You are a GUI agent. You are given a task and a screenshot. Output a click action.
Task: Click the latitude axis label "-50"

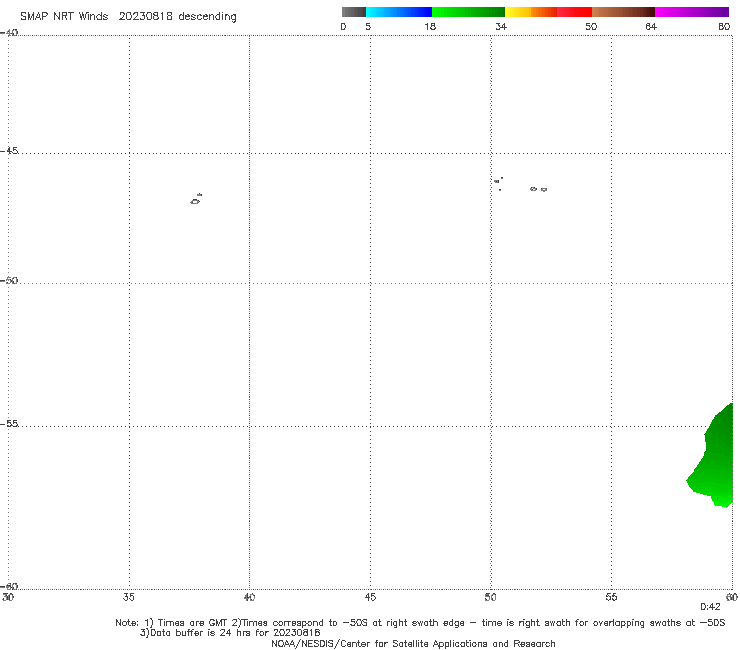pyautogui.click(x=9, y=280)
